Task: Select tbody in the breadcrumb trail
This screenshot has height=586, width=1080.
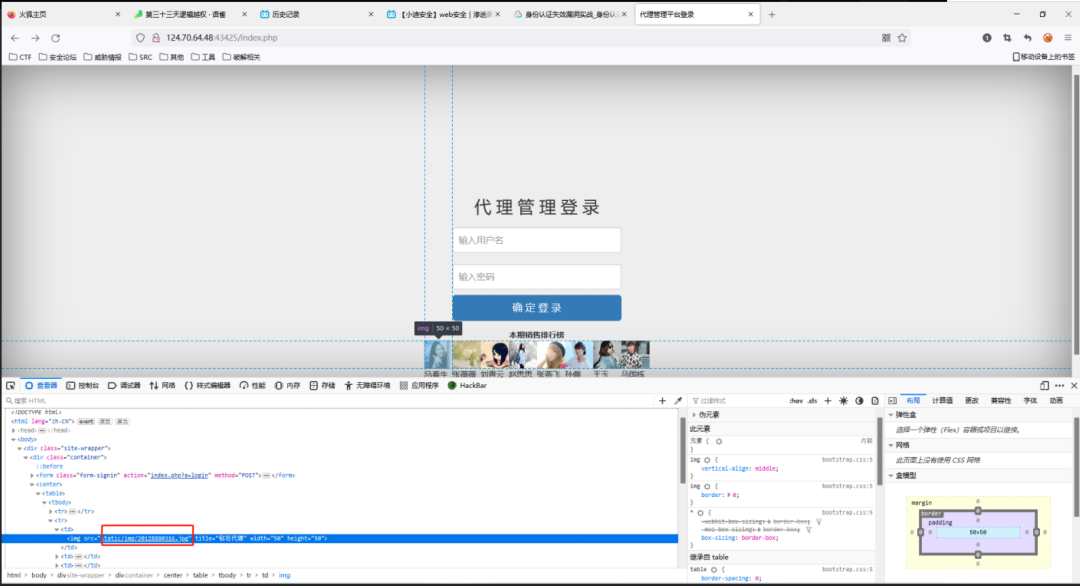Action: click(227, 575)
